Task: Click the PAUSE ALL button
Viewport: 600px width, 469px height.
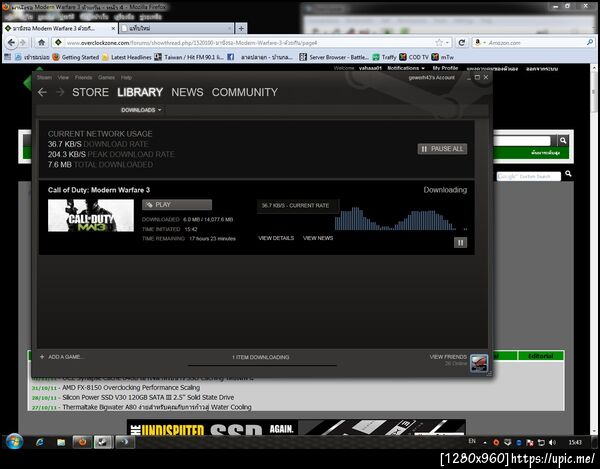Action: (x=442, y=149)
